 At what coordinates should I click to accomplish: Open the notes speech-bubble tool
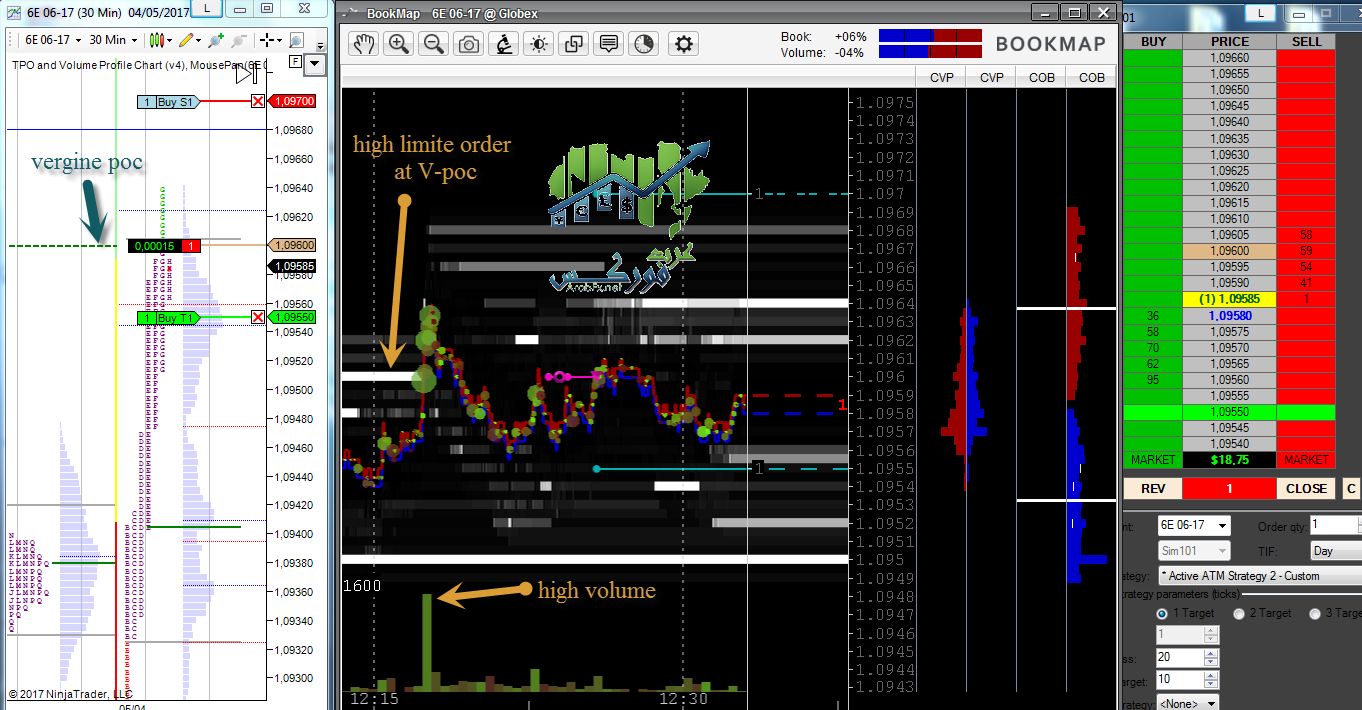[x=608, y=44]
